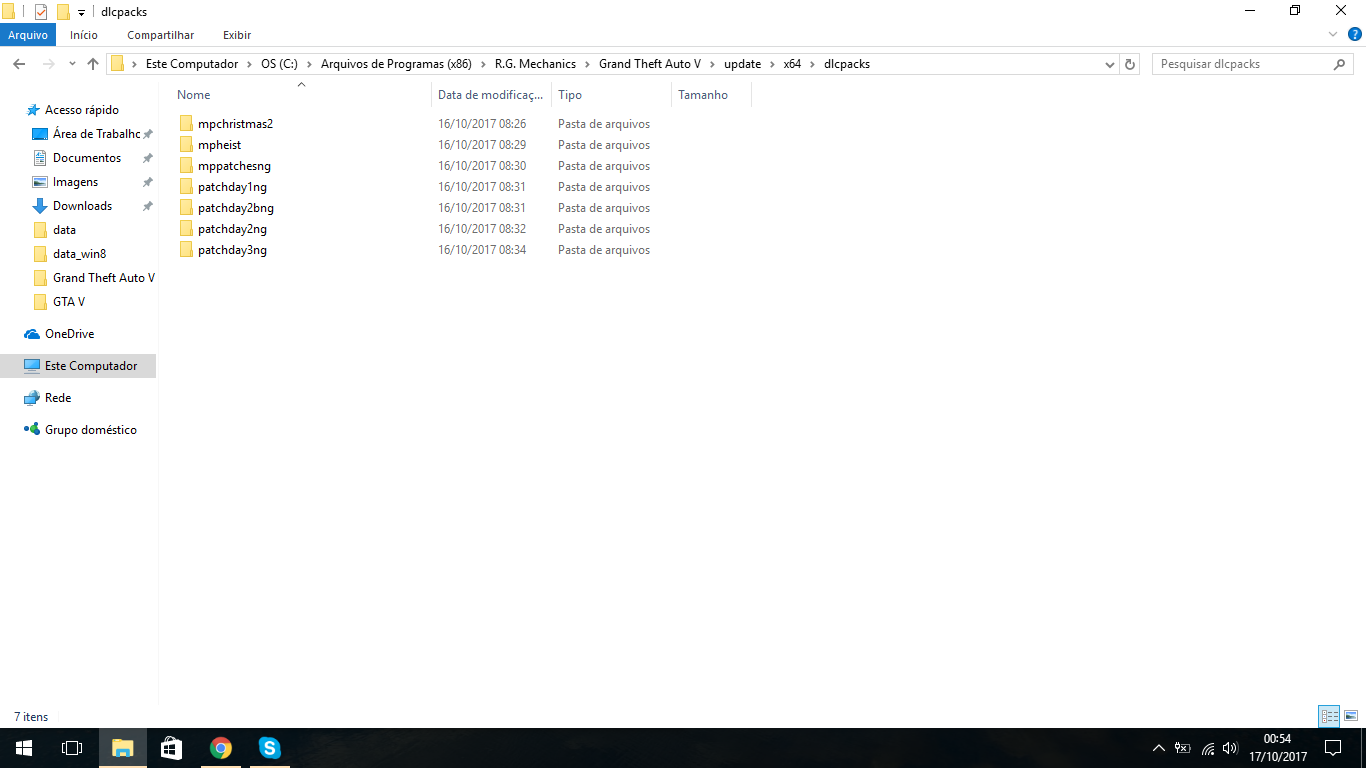Click the pin icon next to 'Imagens'
Screen dimensions: 1366x768
pyautogui.click(x=147, y=182)
